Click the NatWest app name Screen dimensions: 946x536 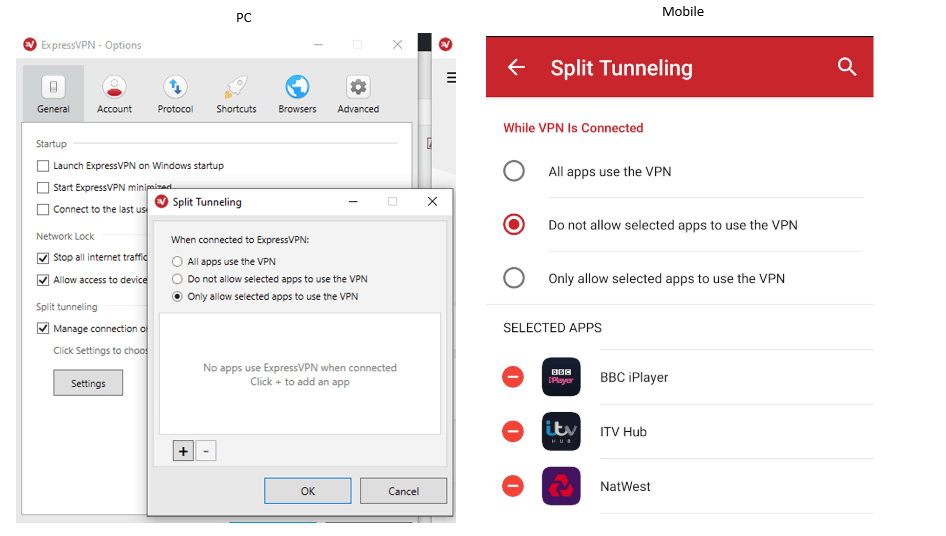click(x=625, y=487)
